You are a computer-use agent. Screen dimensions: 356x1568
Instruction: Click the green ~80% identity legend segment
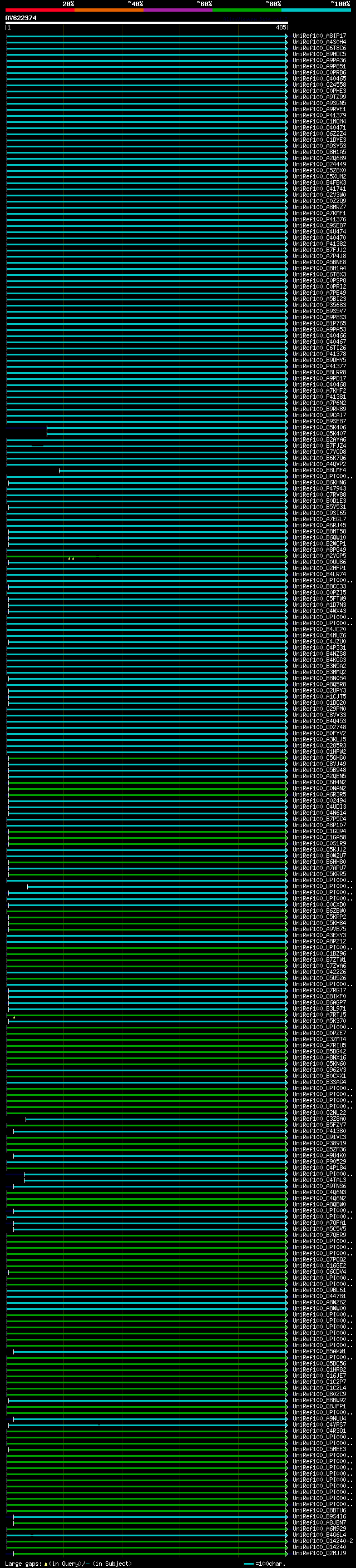pos(246,10)
